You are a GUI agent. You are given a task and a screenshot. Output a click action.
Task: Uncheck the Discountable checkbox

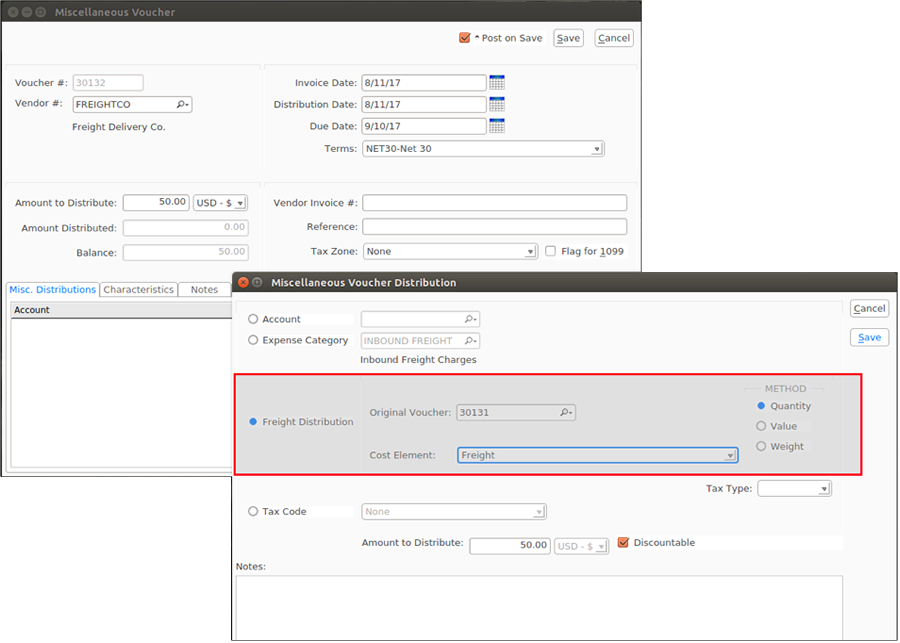click(623, 542)
